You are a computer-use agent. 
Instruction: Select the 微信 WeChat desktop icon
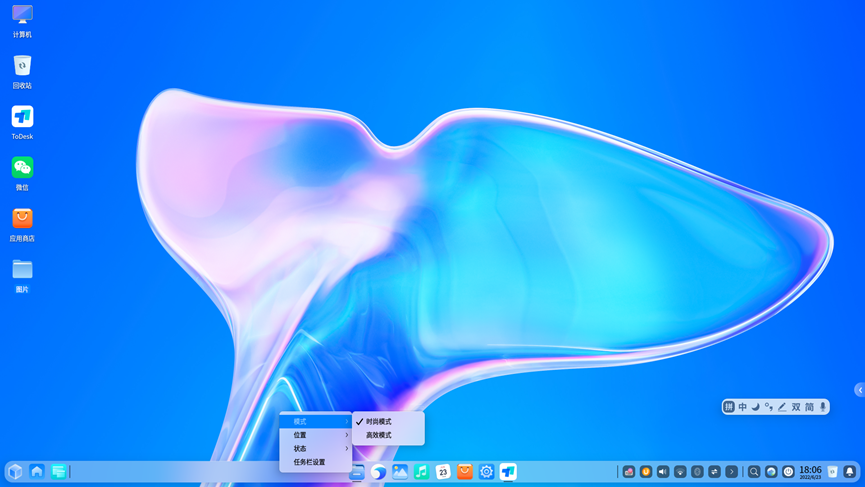22,174
